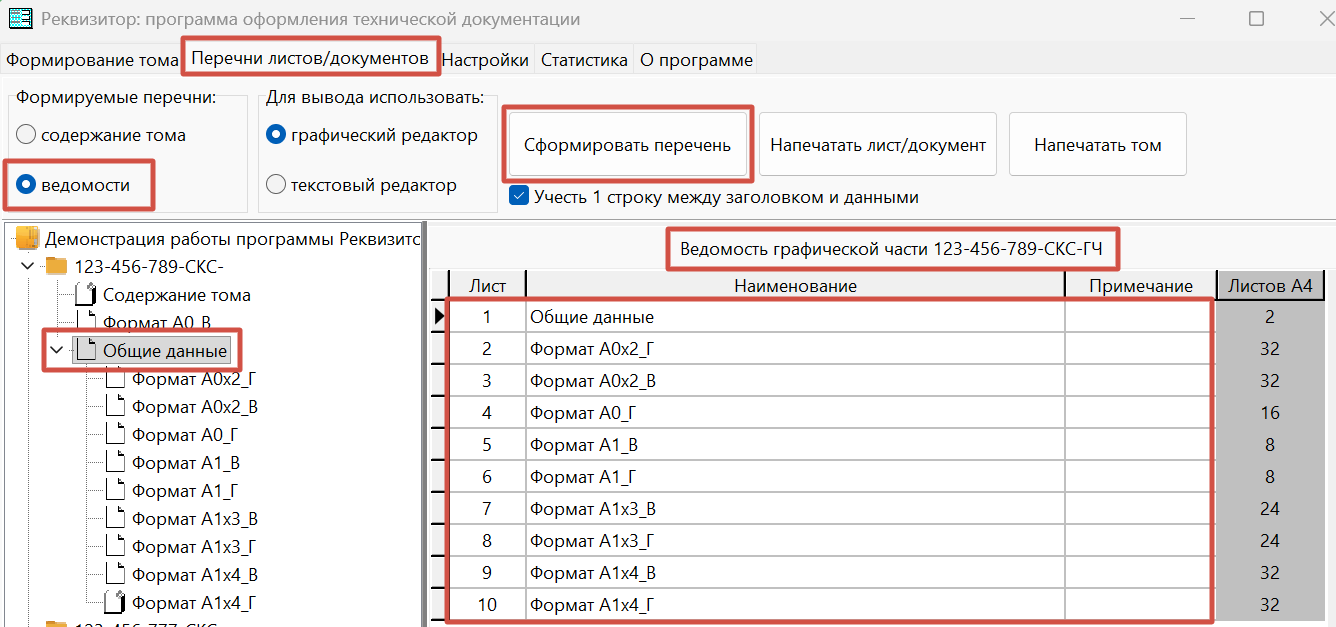The height and width of the screenshot is (627, 1336).
Task: Click page icon beside Формат А0х2_Г
Action: pyautogui.click(x=116, y=378)
